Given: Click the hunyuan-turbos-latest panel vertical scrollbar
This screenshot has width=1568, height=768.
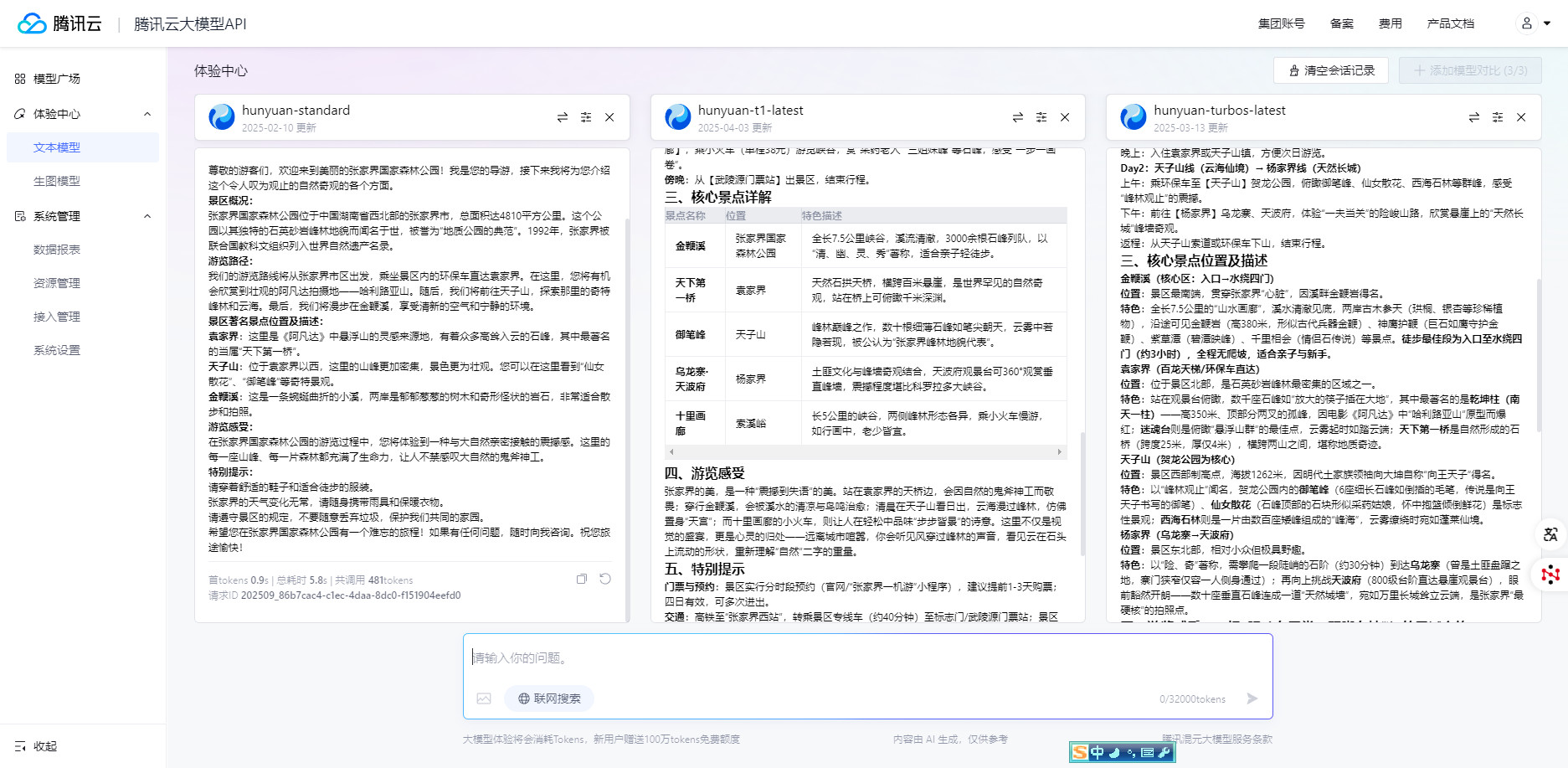Looking at the screenshot, I should point(1539,355).
